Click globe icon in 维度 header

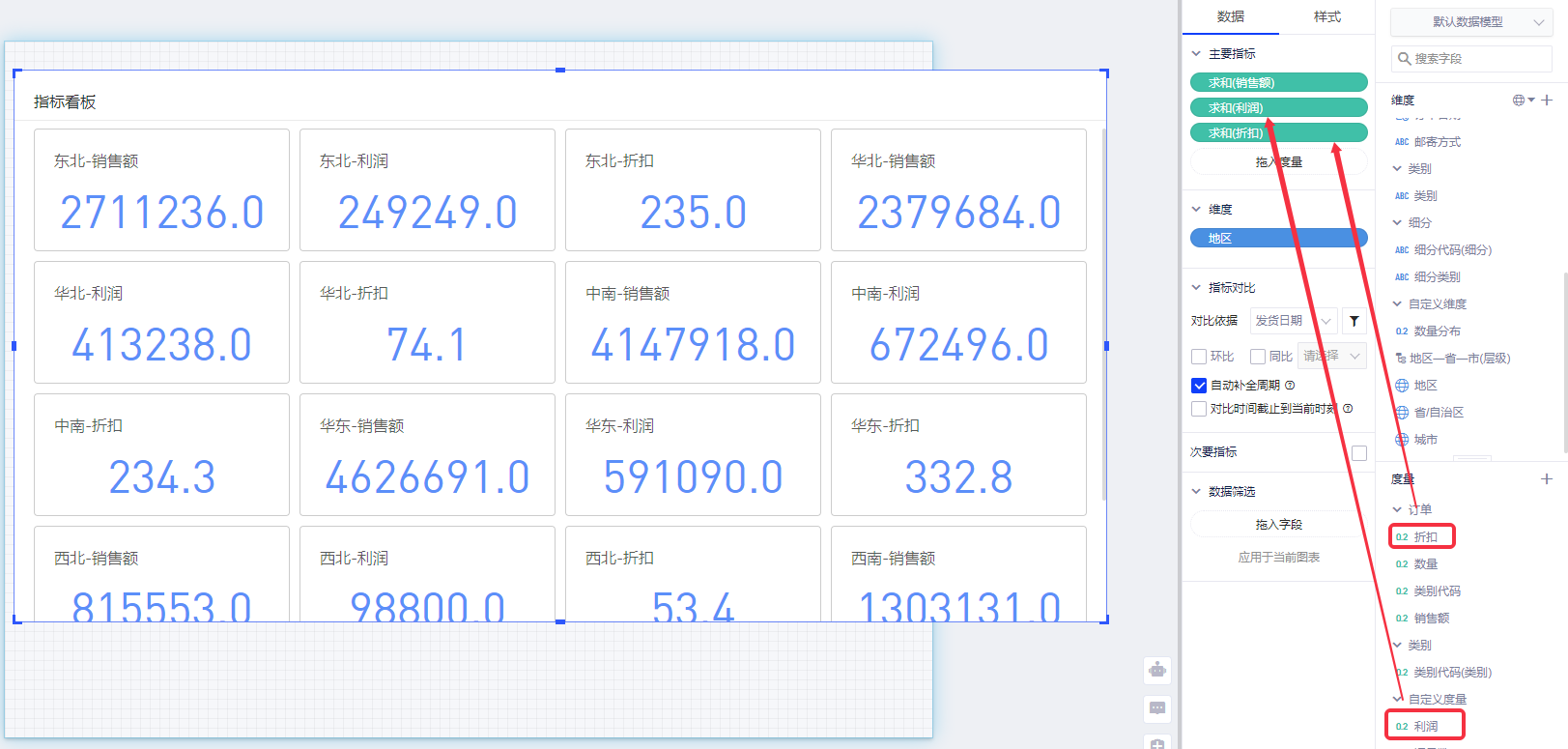(1520, 101)
